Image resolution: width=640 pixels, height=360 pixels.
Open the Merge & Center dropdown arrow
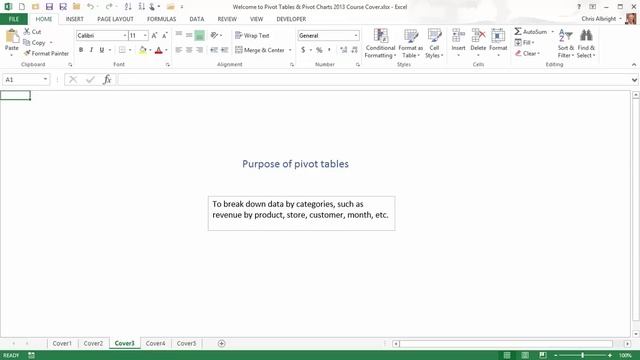[290, 50]
